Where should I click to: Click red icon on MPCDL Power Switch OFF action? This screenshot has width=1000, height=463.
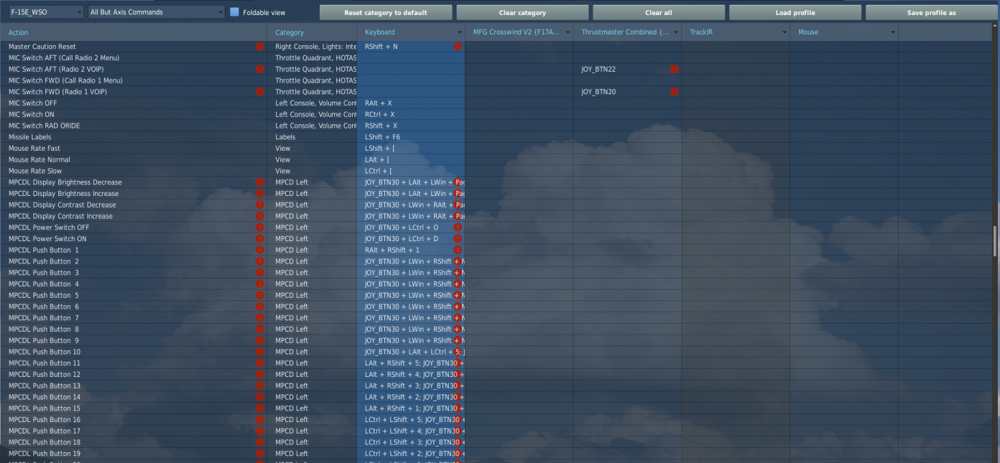click(260, 228)
